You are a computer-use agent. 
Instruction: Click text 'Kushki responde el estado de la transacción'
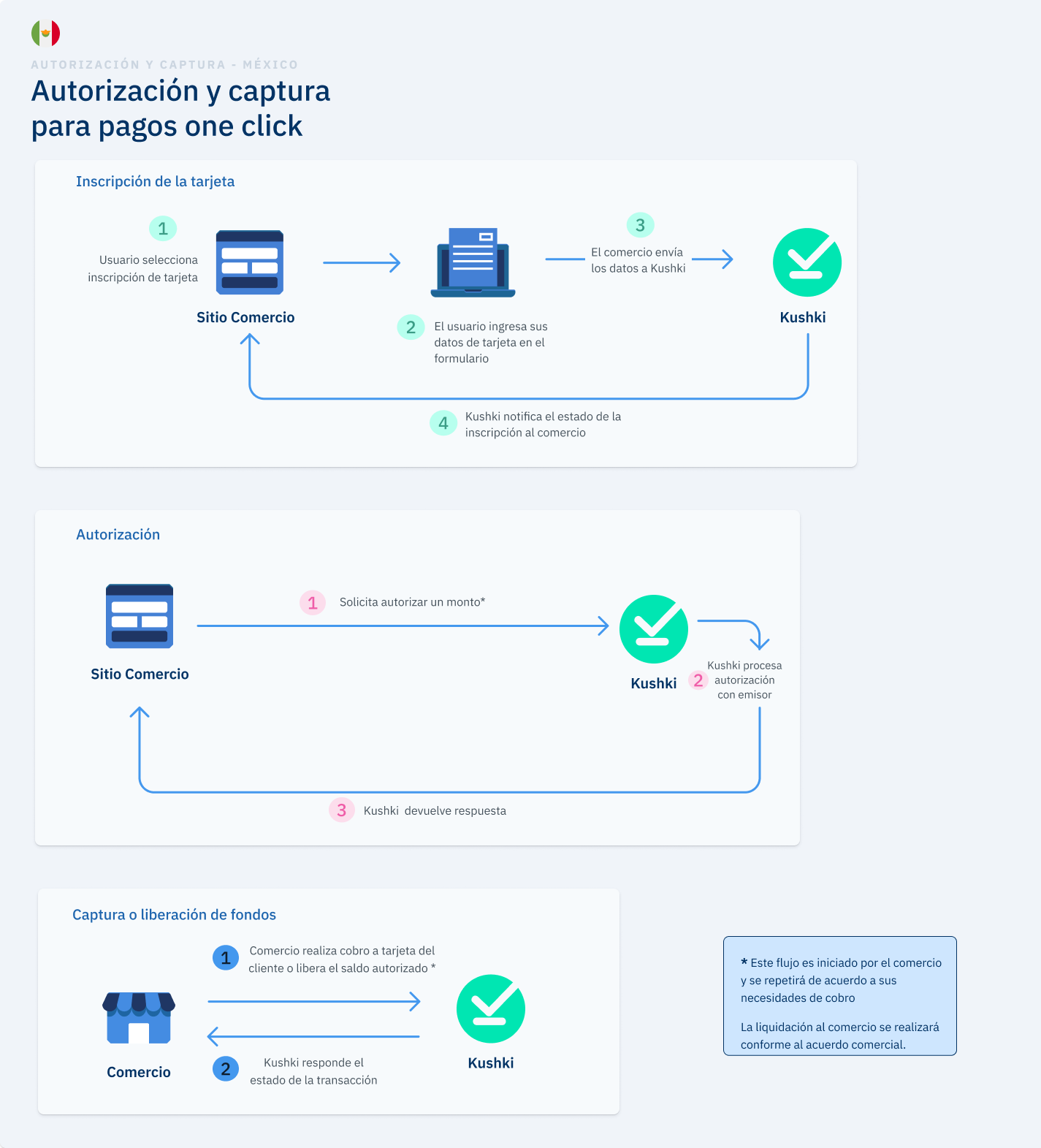[313, 1071]
